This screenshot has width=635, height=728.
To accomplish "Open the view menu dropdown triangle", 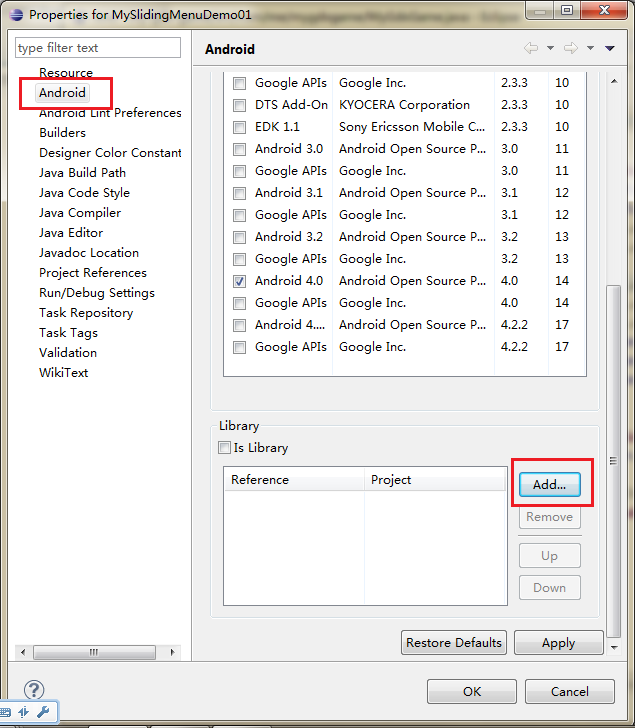I will tap(610, 48).
